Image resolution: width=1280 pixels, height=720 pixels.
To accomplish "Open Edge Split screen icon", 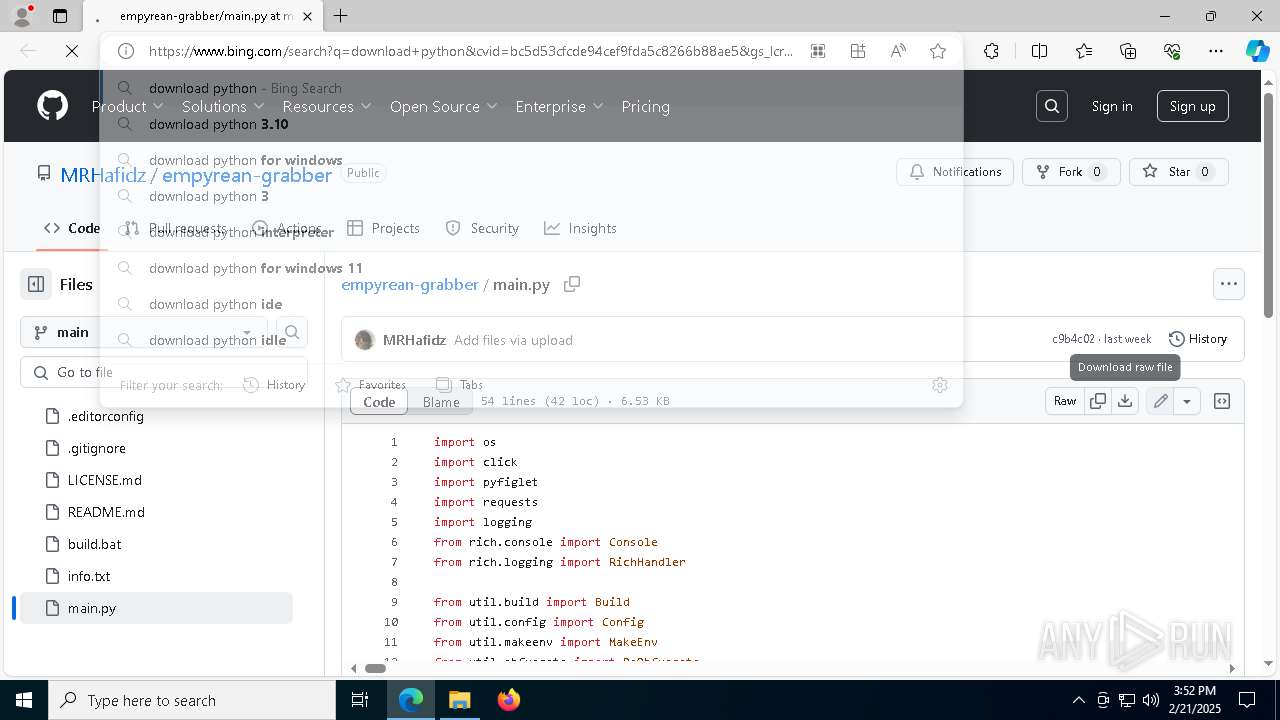I will pyautogui.click(x=1039, y=51).
